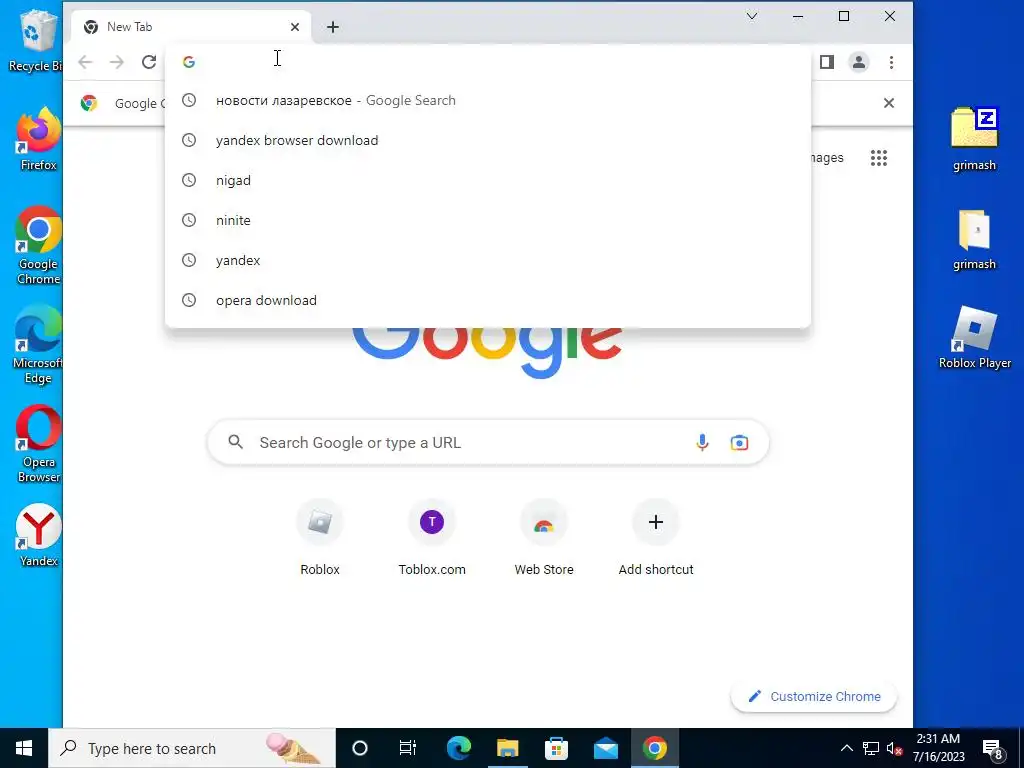
Task: Open the Windows Start menu
Action: coord(24,748)
